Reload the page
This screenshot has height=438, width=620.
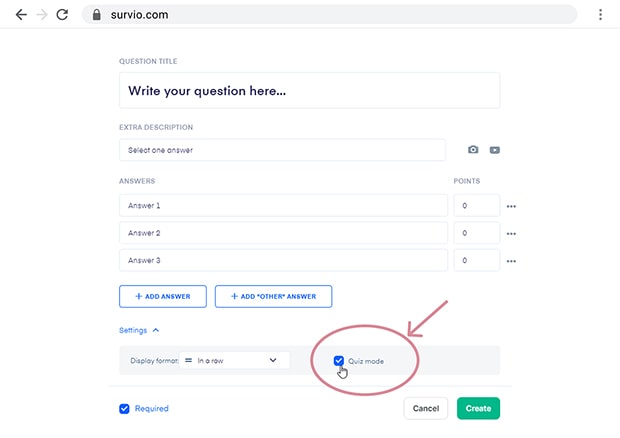62,15
